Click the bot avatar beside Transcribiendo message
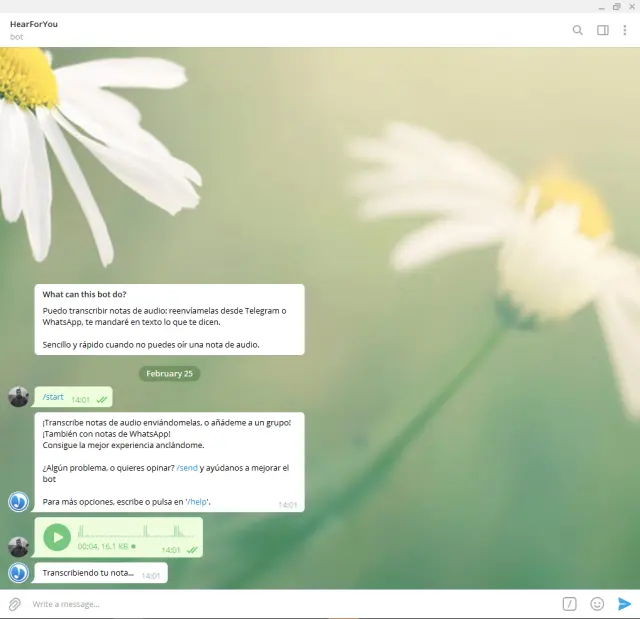The height and width of the screenshot is (619, 640). pyautogui.click(x=18, y=573)
